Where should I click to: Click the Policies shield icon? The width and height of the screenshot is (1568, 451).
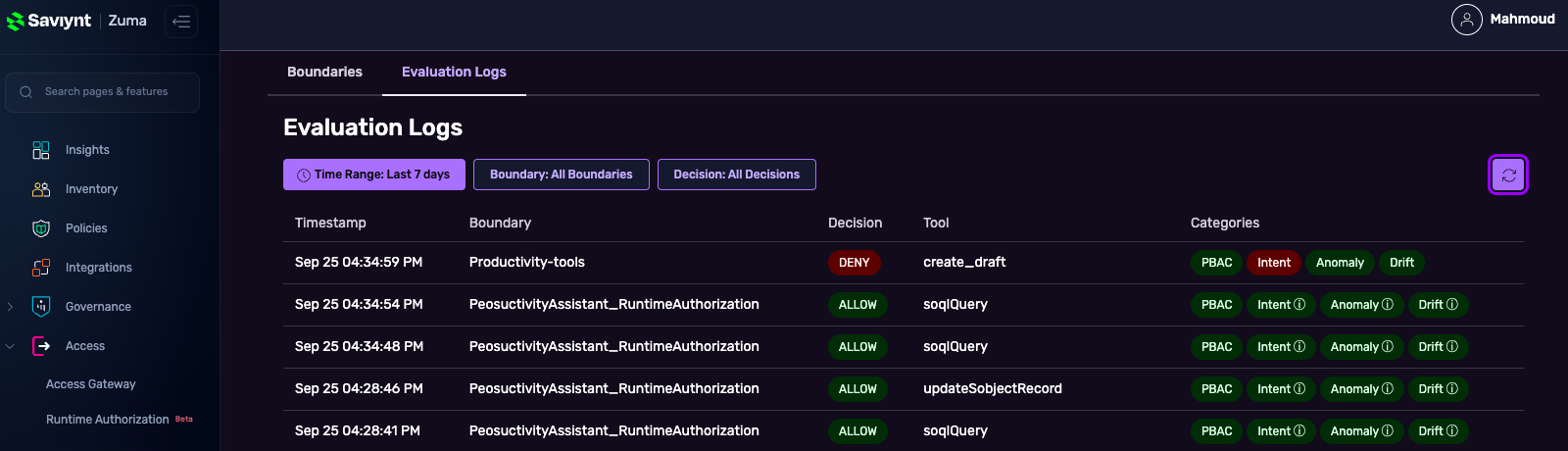pos(41,228)
